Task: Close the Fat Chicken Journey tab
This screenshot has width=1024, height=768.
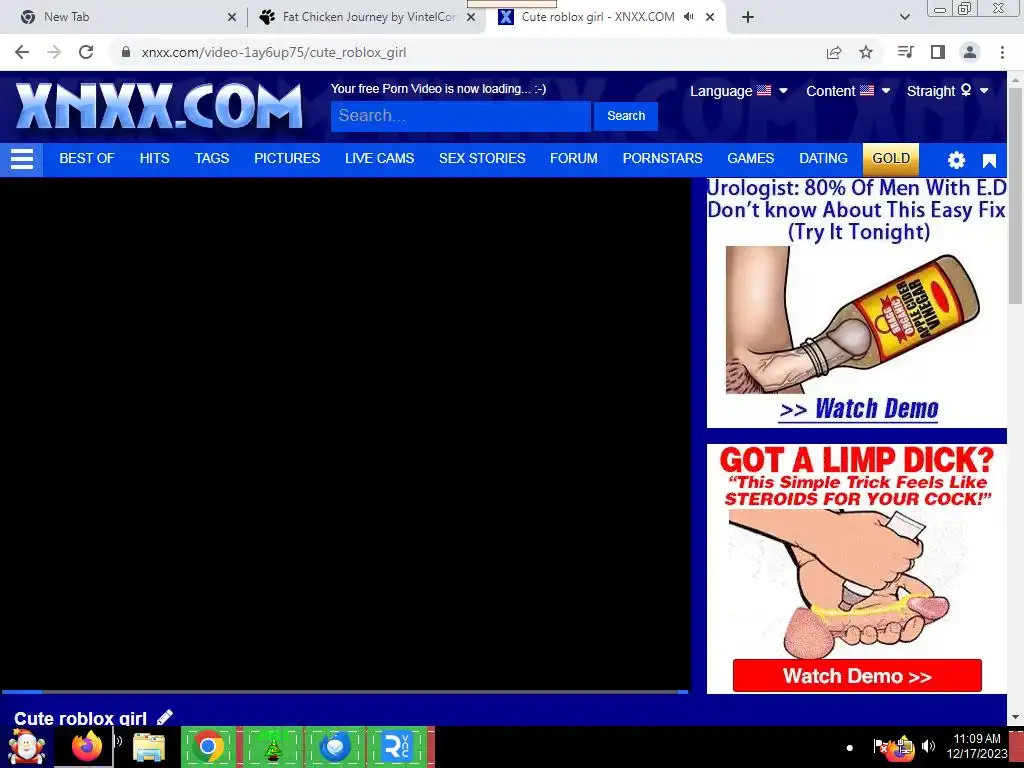Action: [x=471, y=18]
